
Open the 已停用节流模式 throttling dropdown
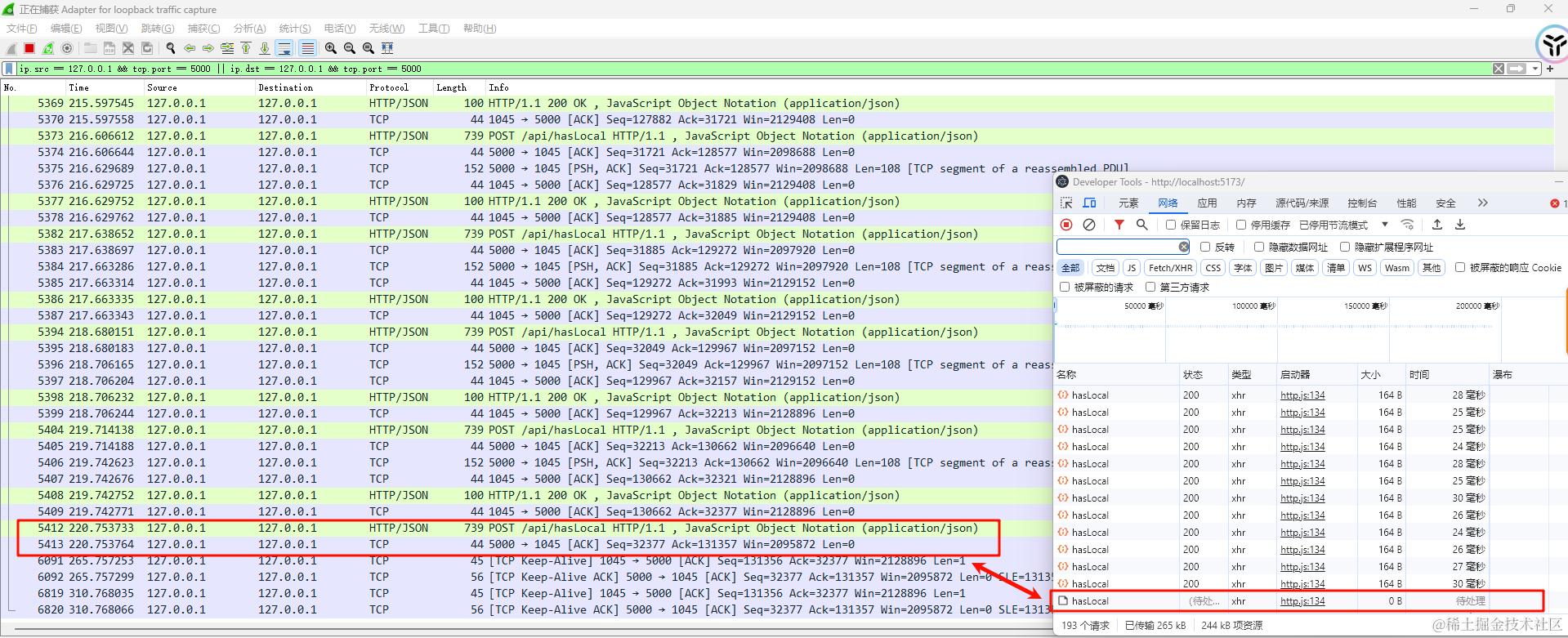[1344, 225]
